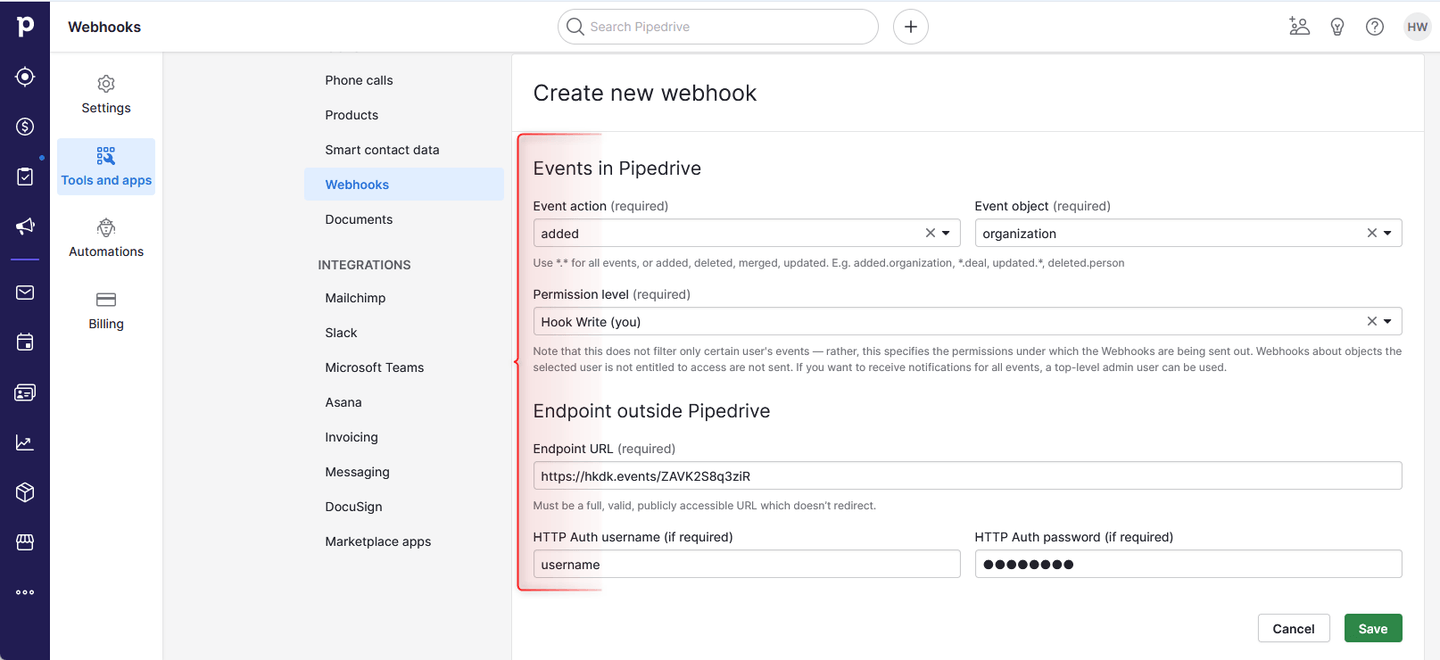Switch to the Automations section
The width and height of the screenshot is (1440, 660).
pyautogui.click(x=106, y=238)
